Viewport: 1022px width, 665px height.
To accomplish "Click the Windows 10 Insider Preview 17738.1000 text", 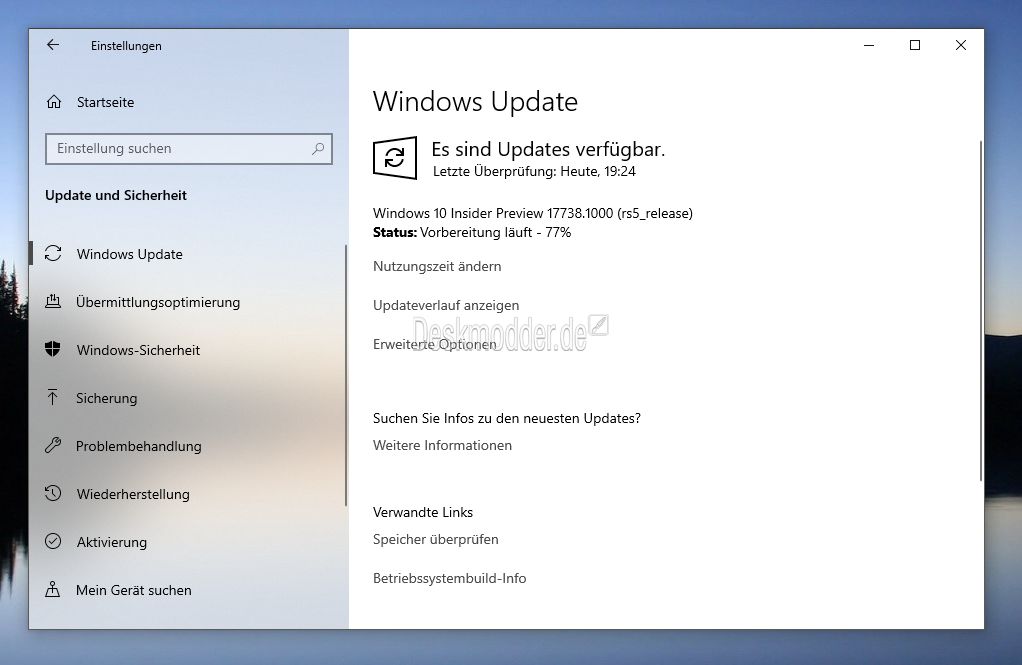I will tap(533, 213).
